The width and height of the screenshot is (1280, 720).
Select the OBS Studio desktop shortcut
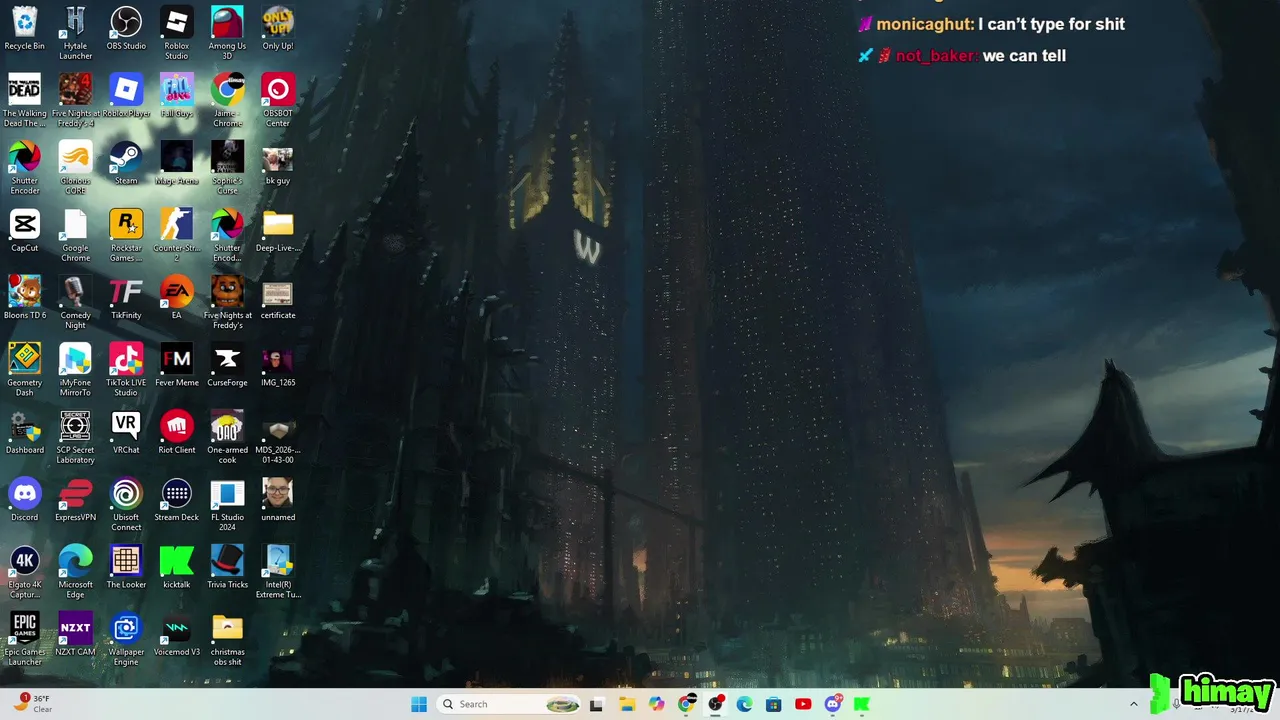(x=126, y=28)
